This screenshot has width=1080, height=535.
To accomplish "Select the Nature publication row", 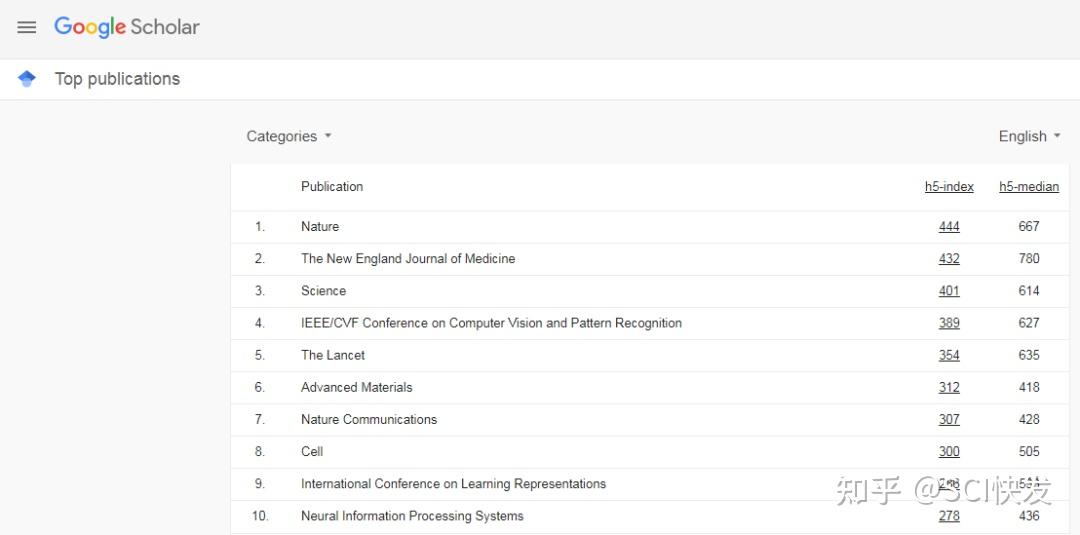I will click(320, 227).
